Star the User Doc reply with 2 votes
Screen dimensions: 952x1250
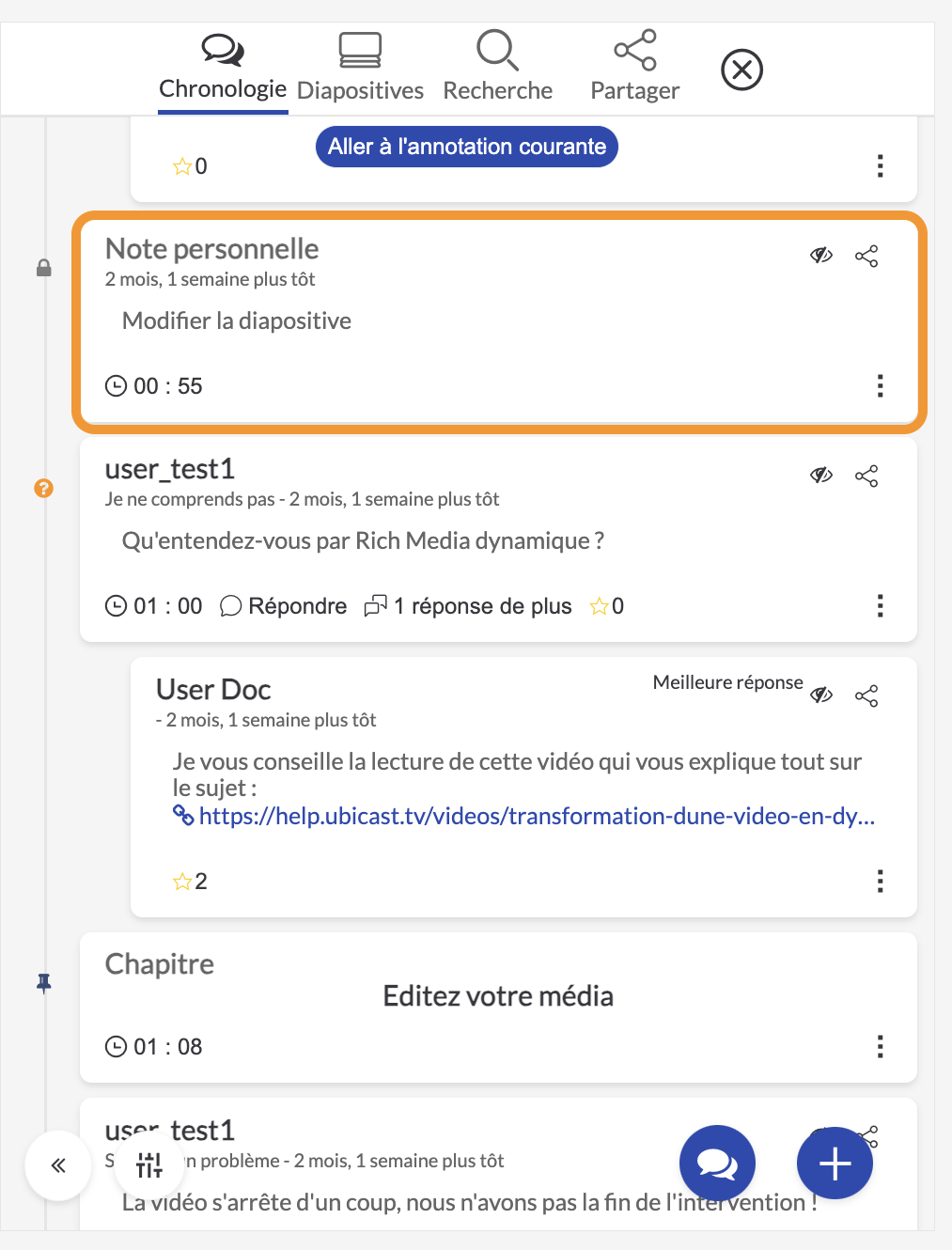182,881
